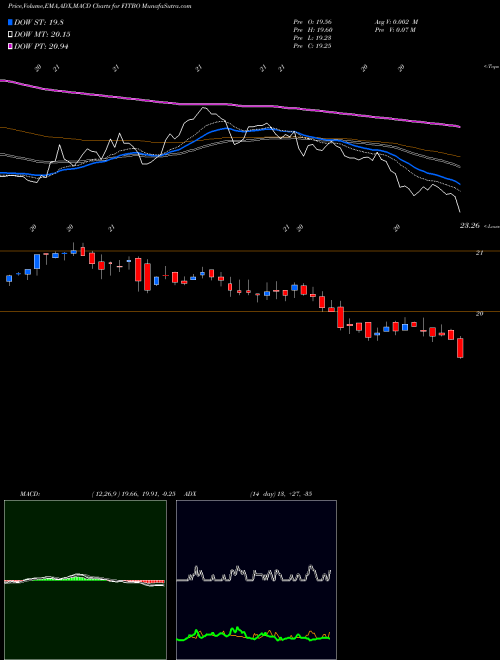
Task: Click the MACD values '(12,26,9) 19.66, 19.91, -0.25'
Action: (x=133, y=494)
